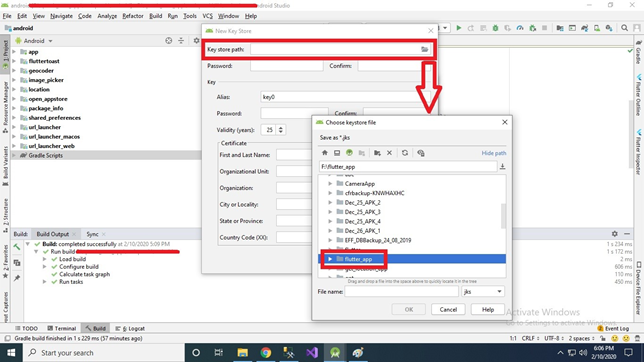
Task: Click the home directory icon in file chooser
Action: point(324,153)
